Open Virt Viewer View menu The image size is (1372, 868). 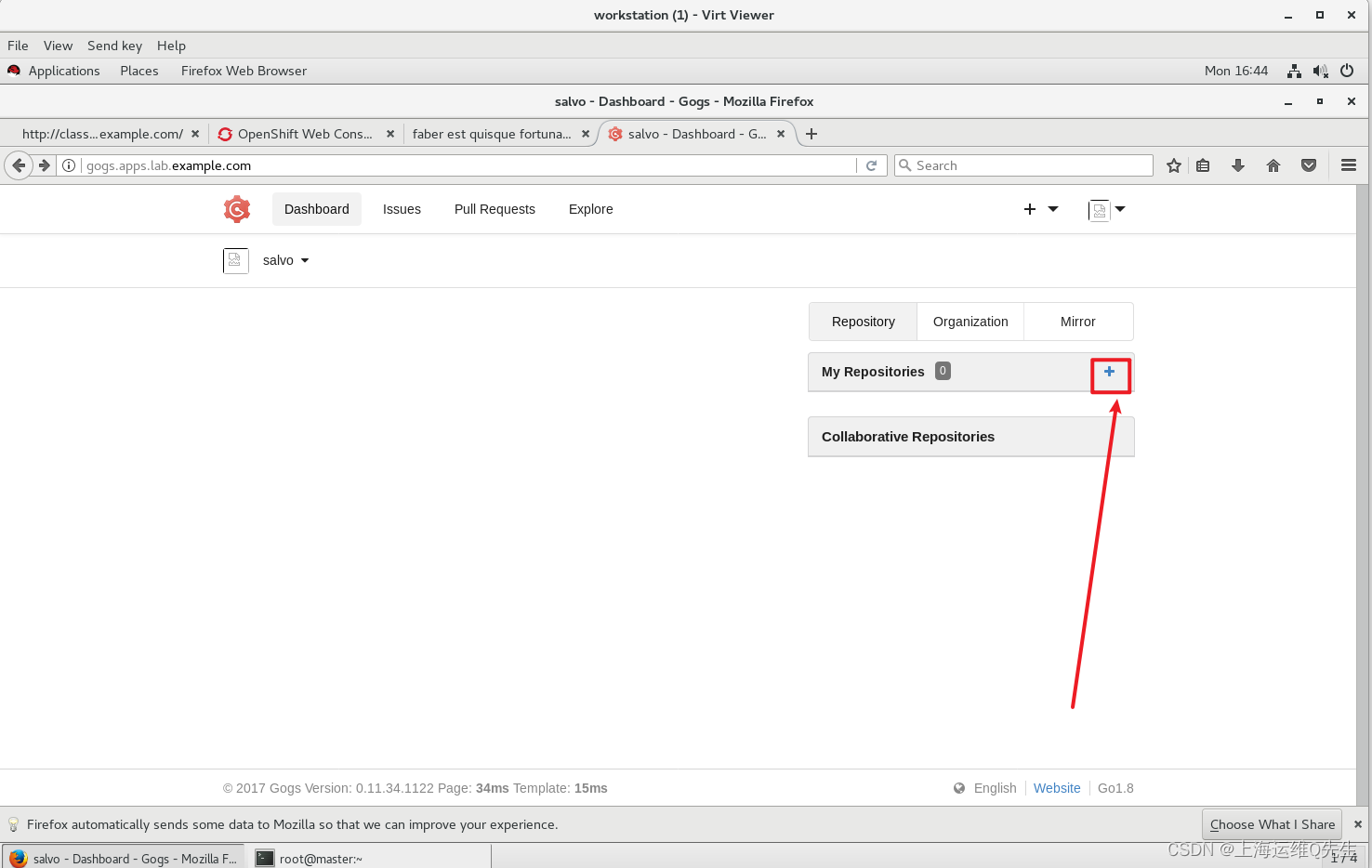[58, 46]
